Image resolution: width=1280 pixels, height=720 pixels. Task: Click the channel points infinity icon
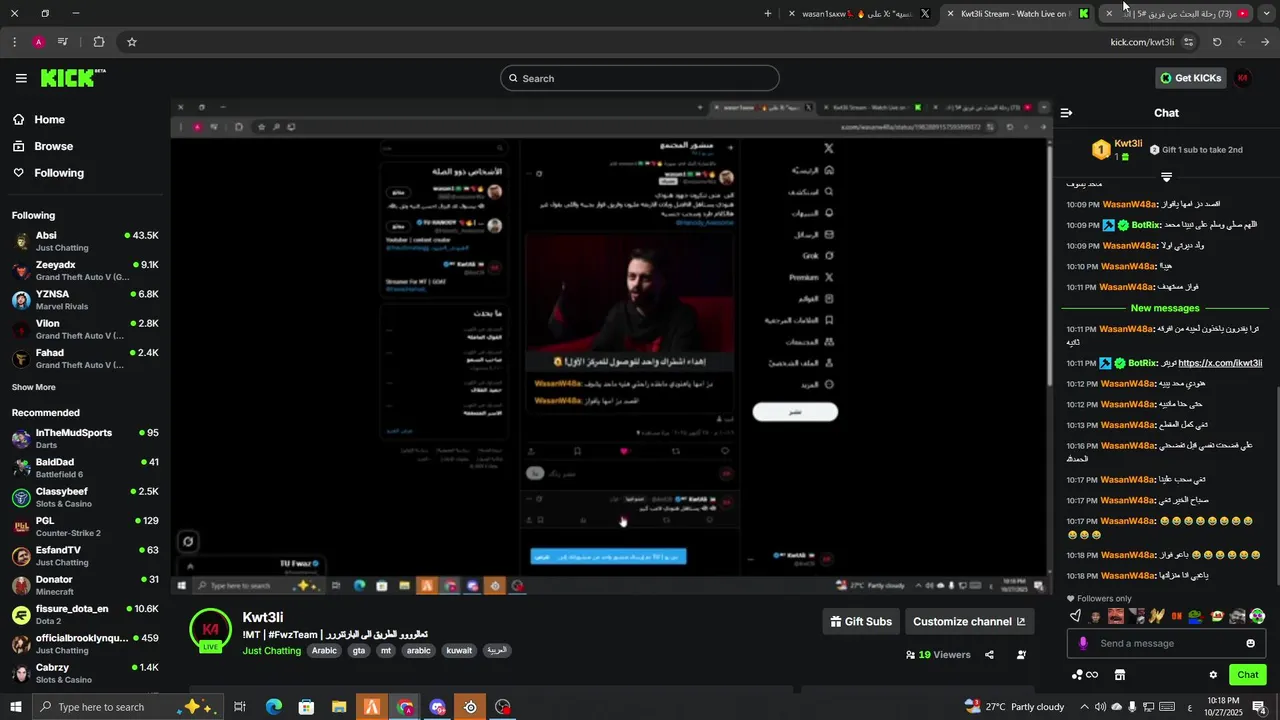pos(1084,675)
